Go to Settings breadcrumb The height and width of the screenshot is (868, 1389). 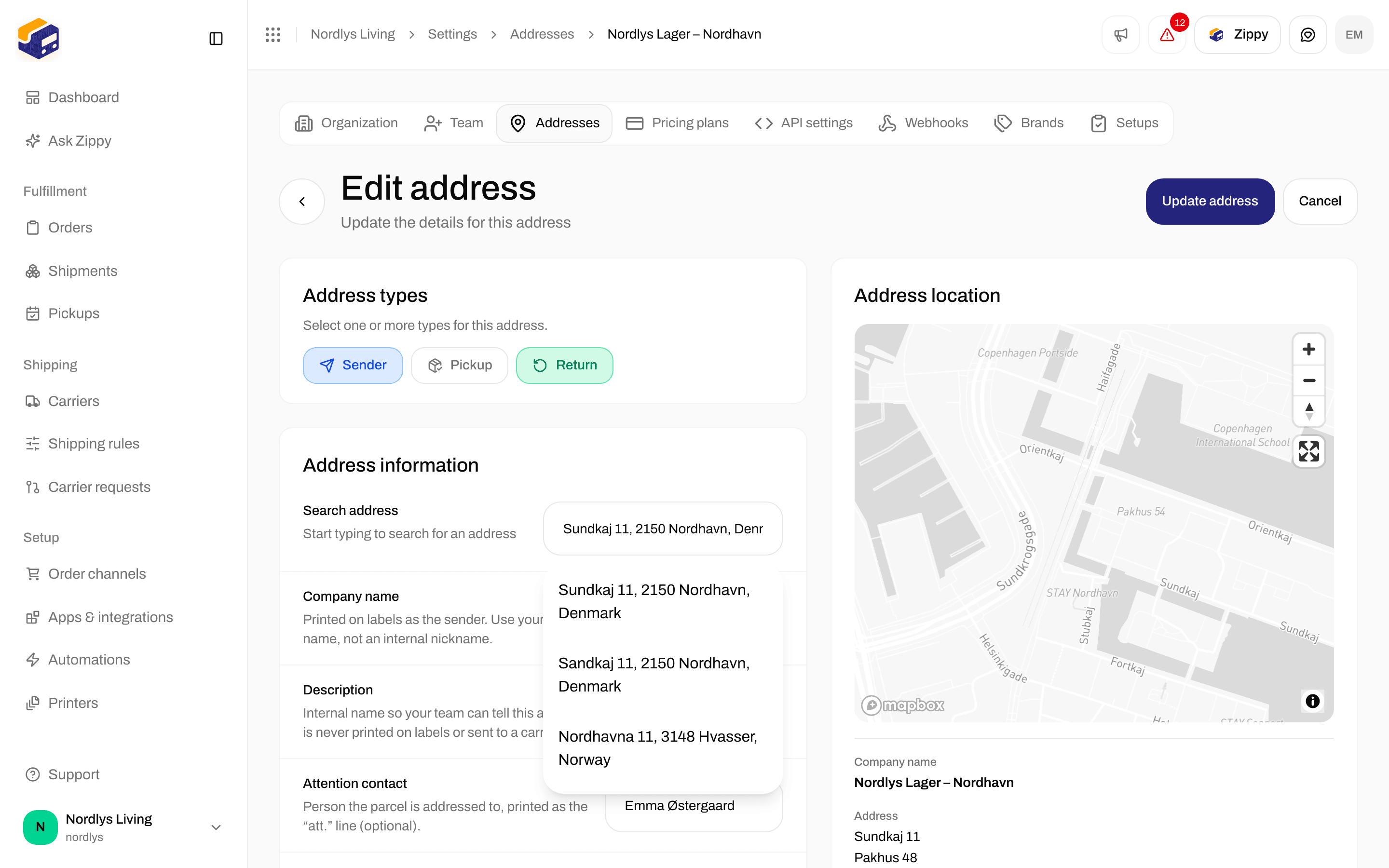click(452, 34)
